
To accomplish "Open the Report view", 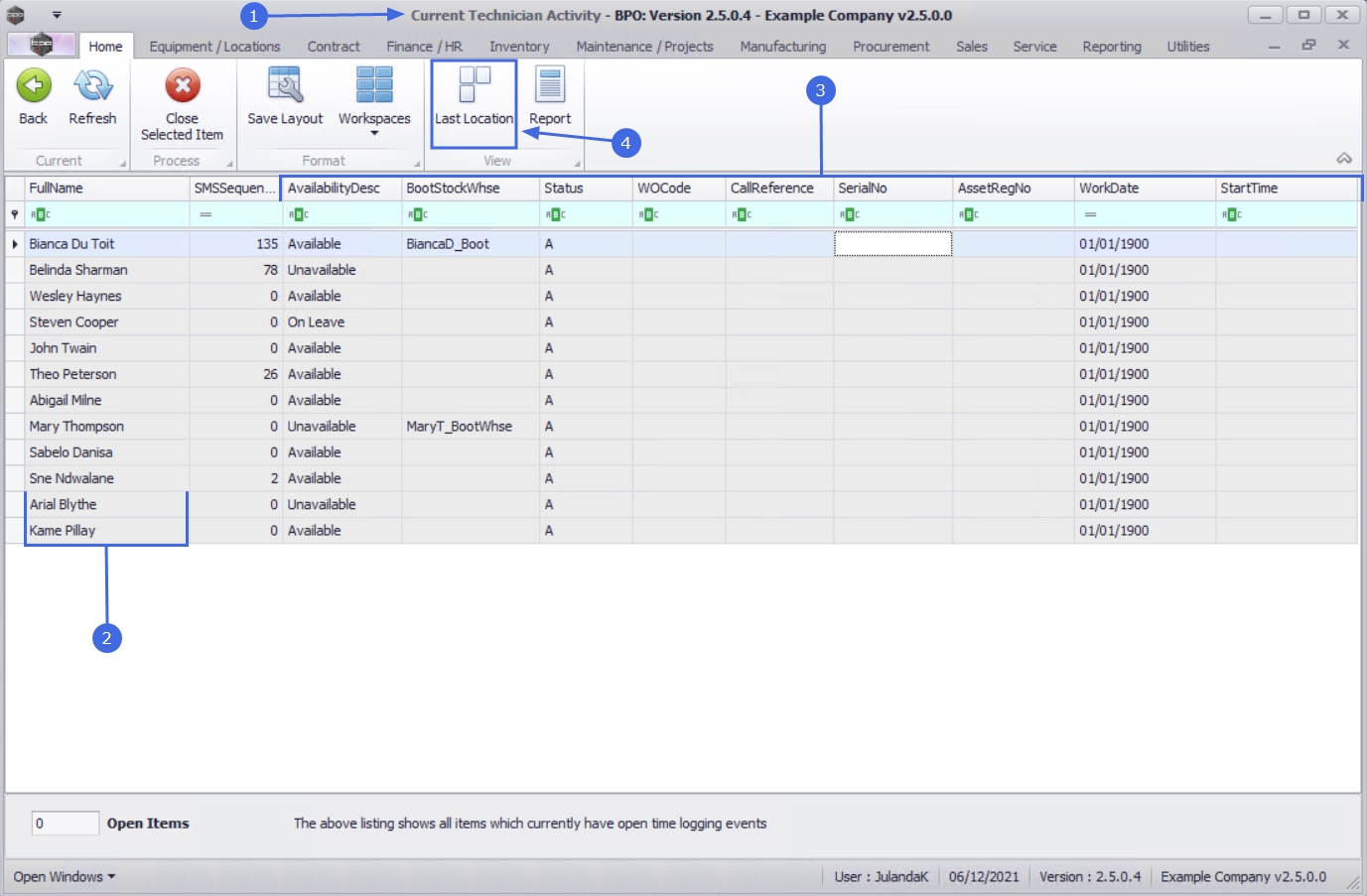I will (550, 97).
